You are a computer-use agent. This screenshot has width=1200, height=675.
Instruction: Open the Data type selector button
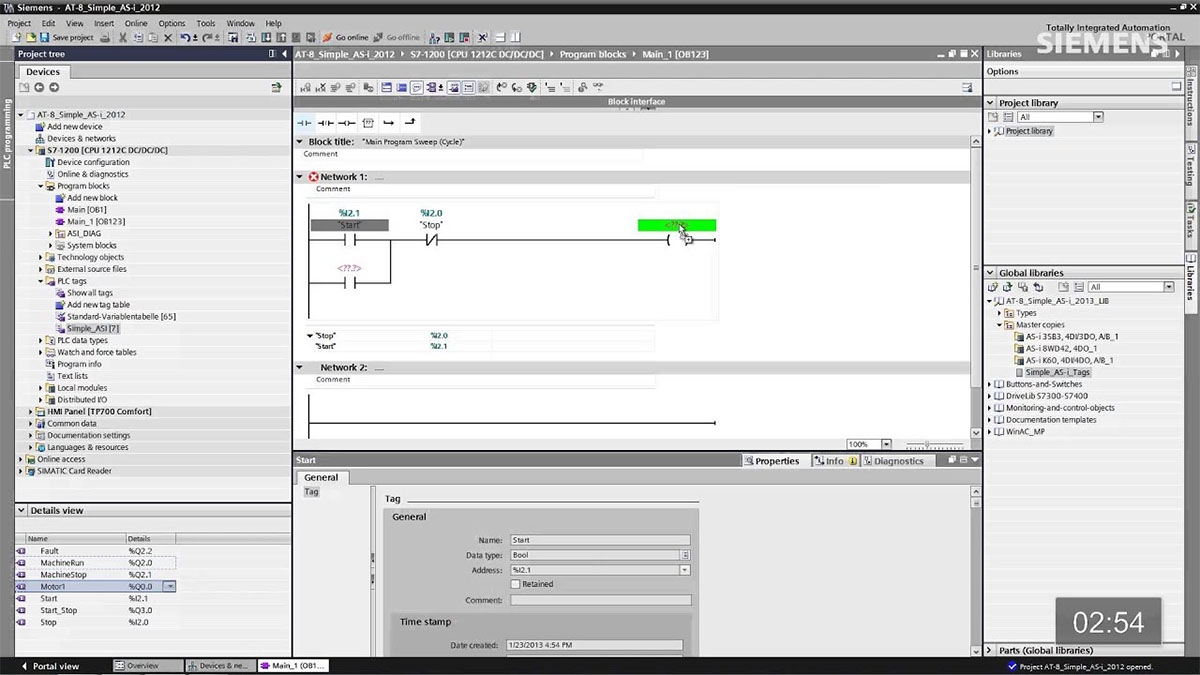(685, 555)
